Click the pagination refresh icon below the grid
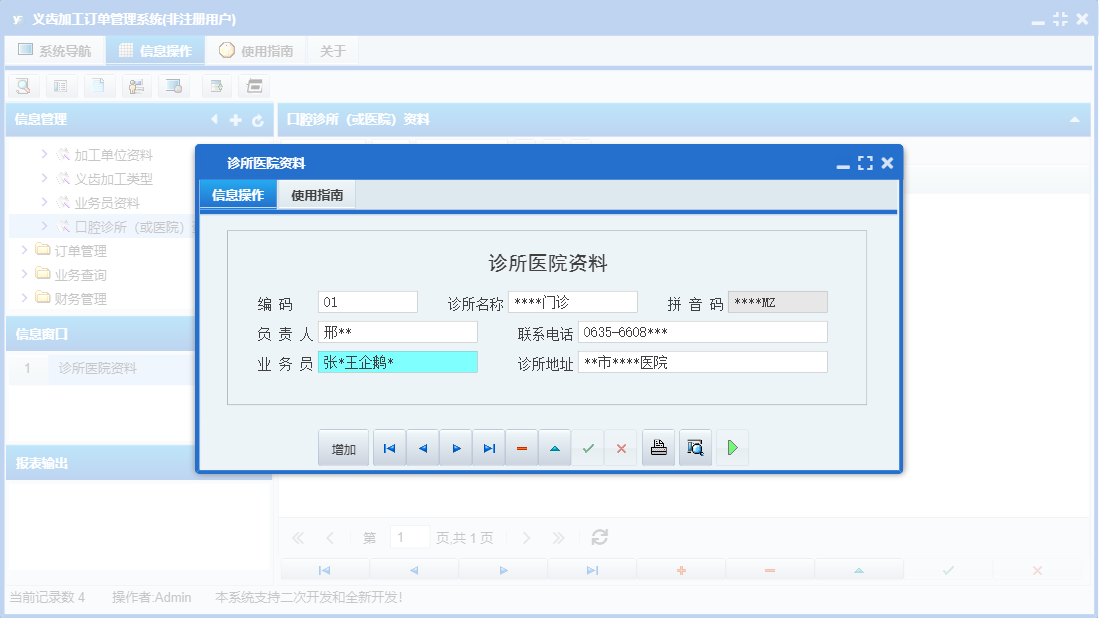This screenshot has height=618, width=1099. coord(598,537)
